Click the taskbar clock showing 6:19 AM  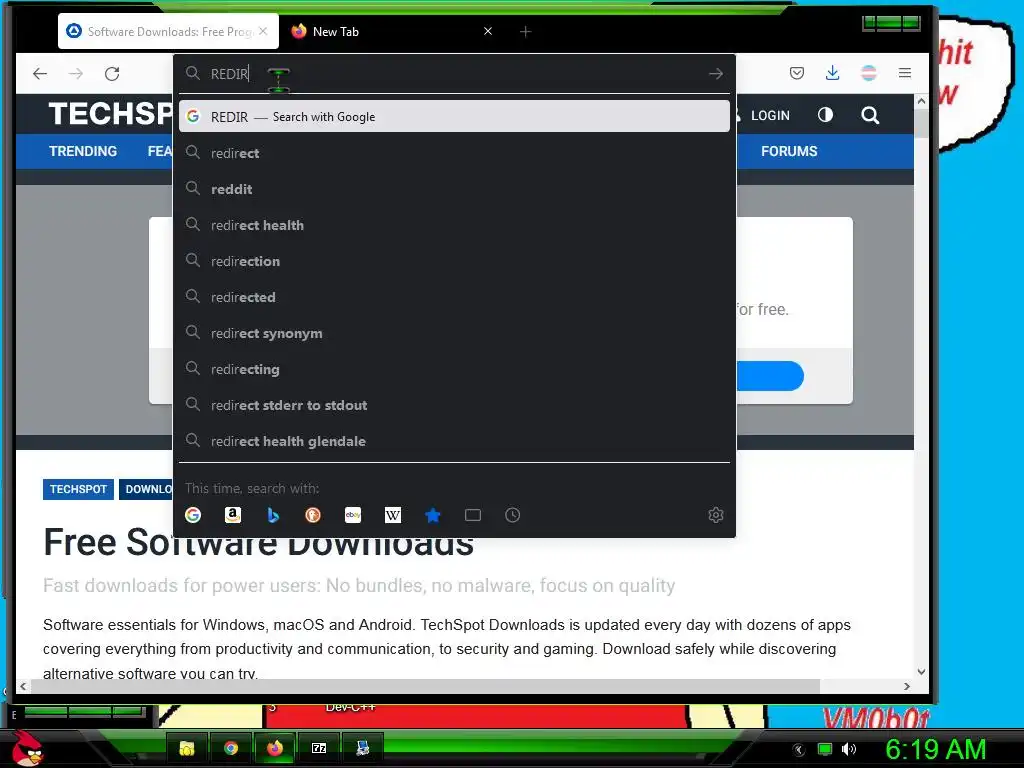[936, 750]
